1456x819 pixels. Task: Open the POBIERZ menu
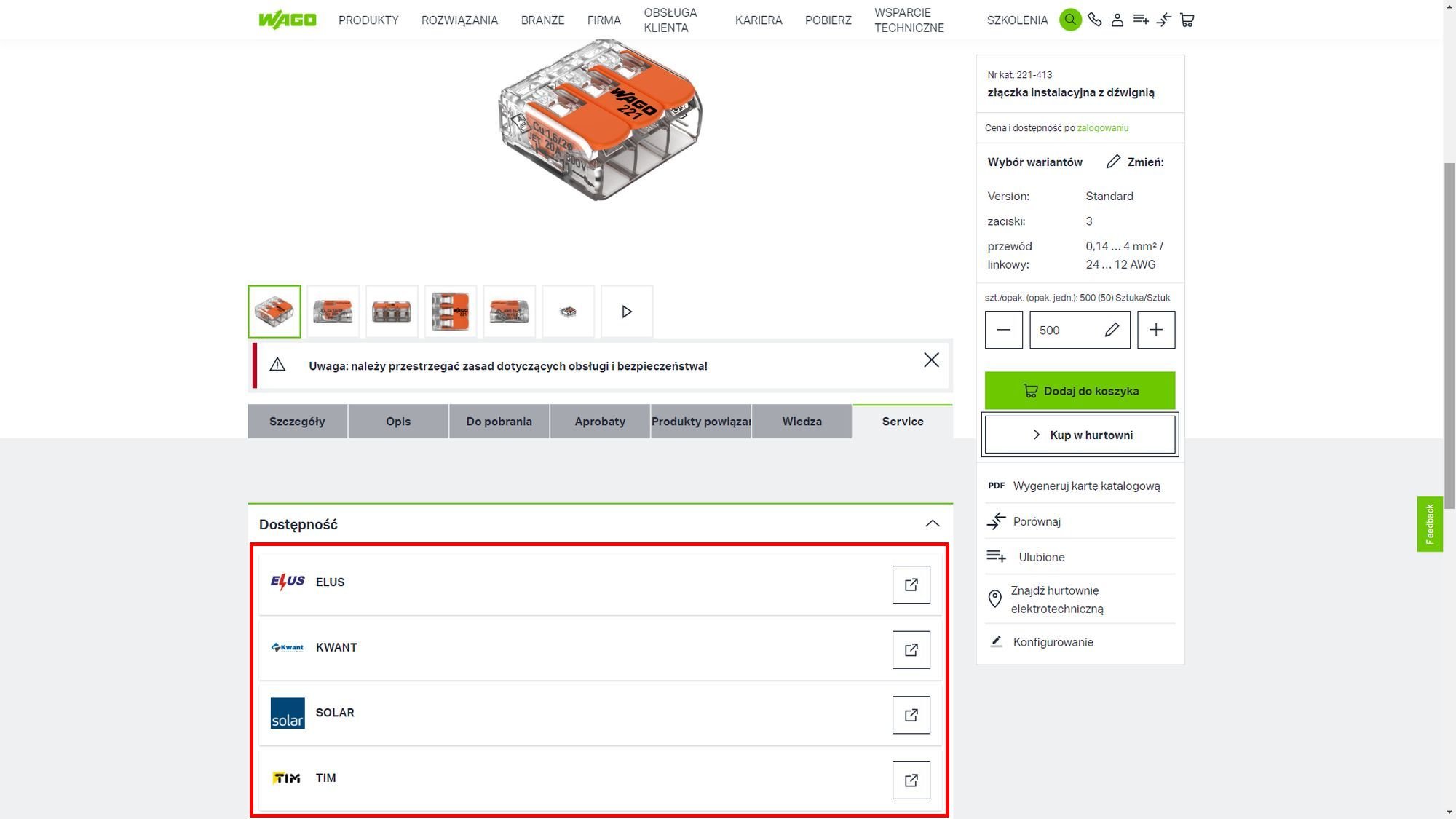[x=828, y=20]
